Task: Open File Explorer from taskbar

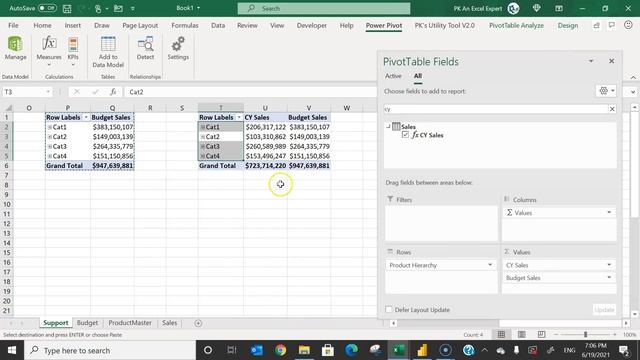Action: point(304,350)
